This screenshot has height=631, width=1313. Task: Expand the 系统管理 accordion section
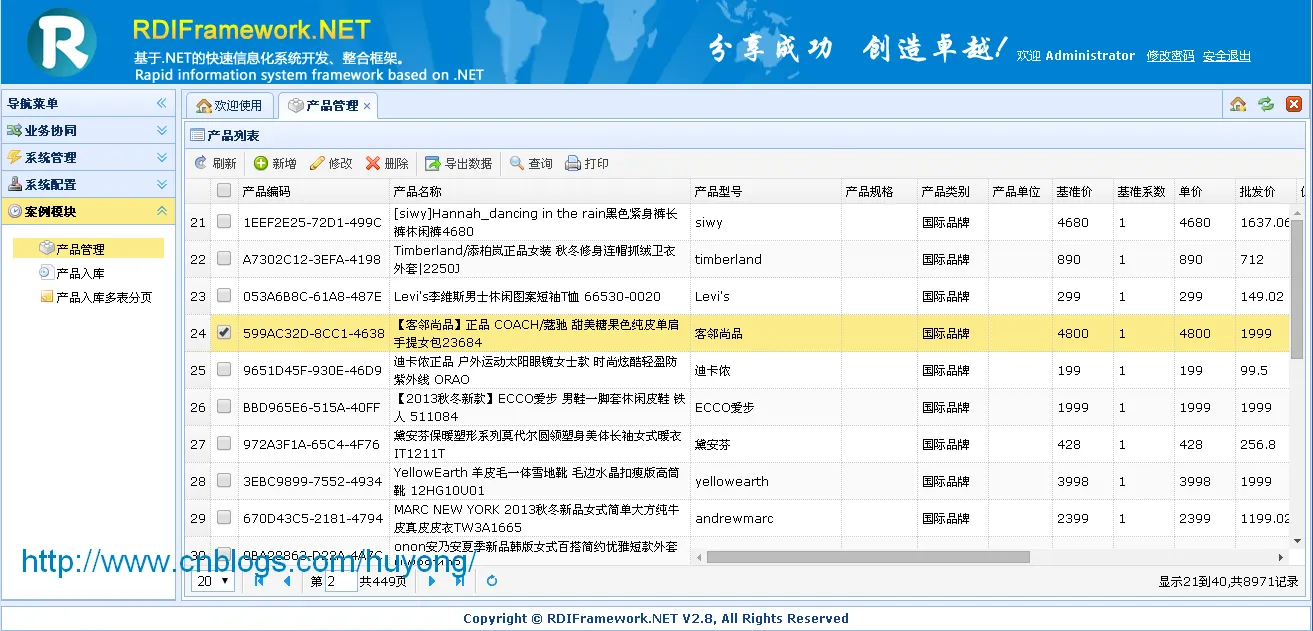click(88, 157)
